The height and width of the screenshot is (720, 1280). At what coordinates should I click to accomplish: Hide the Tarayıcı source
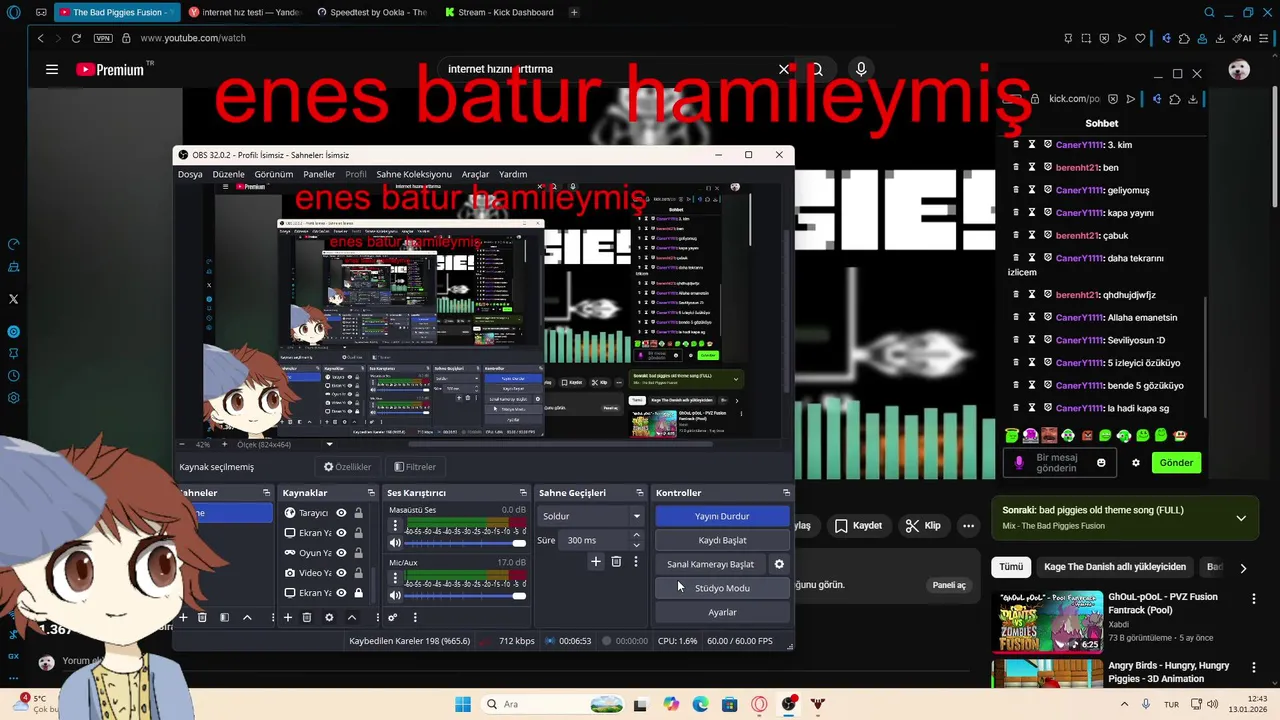click(341, 513)
